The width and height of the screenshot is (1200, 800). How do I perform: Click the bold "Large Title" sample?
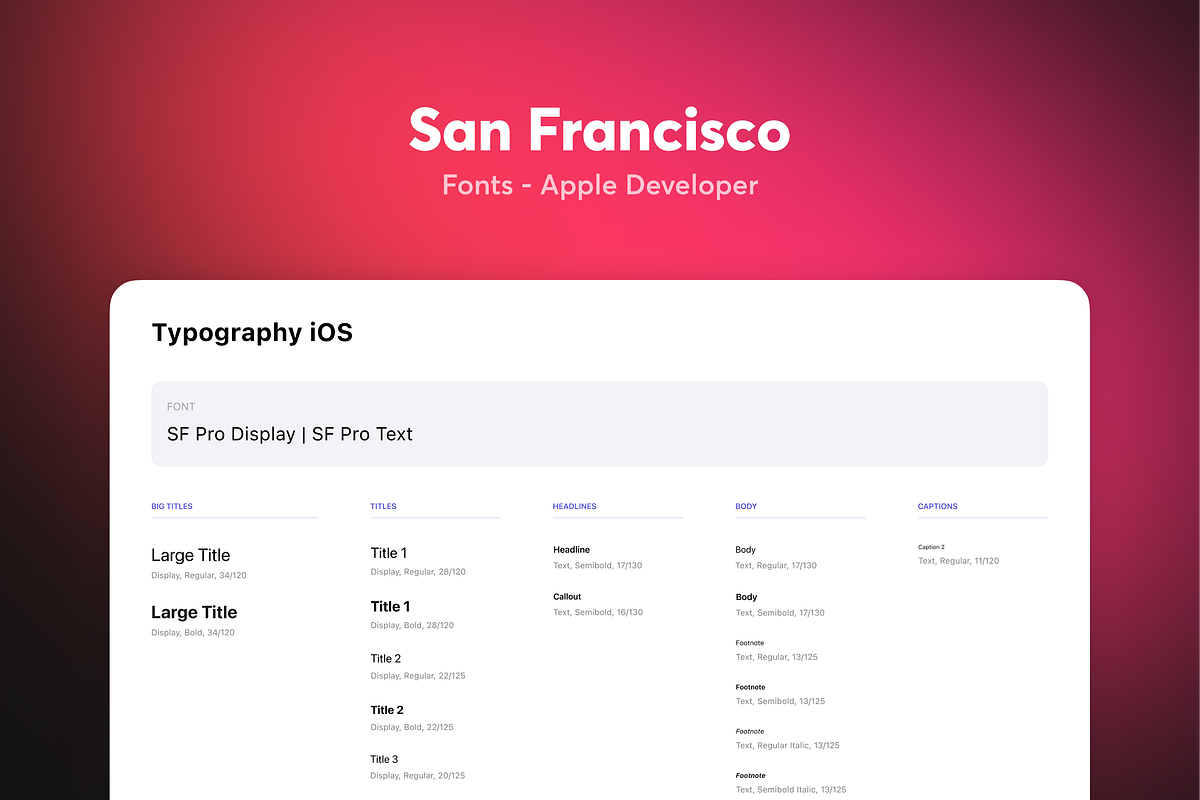194,612
